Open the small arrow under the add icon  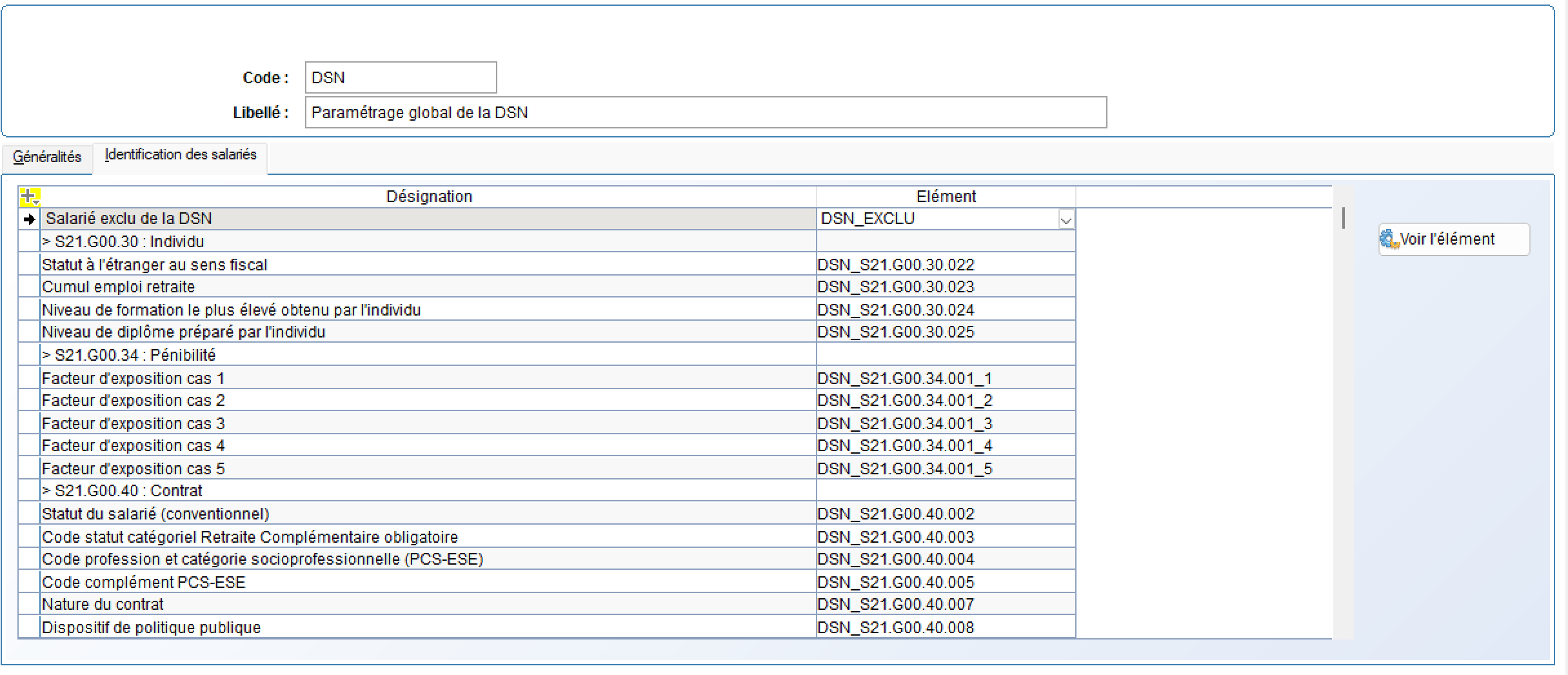coord(36,201)
